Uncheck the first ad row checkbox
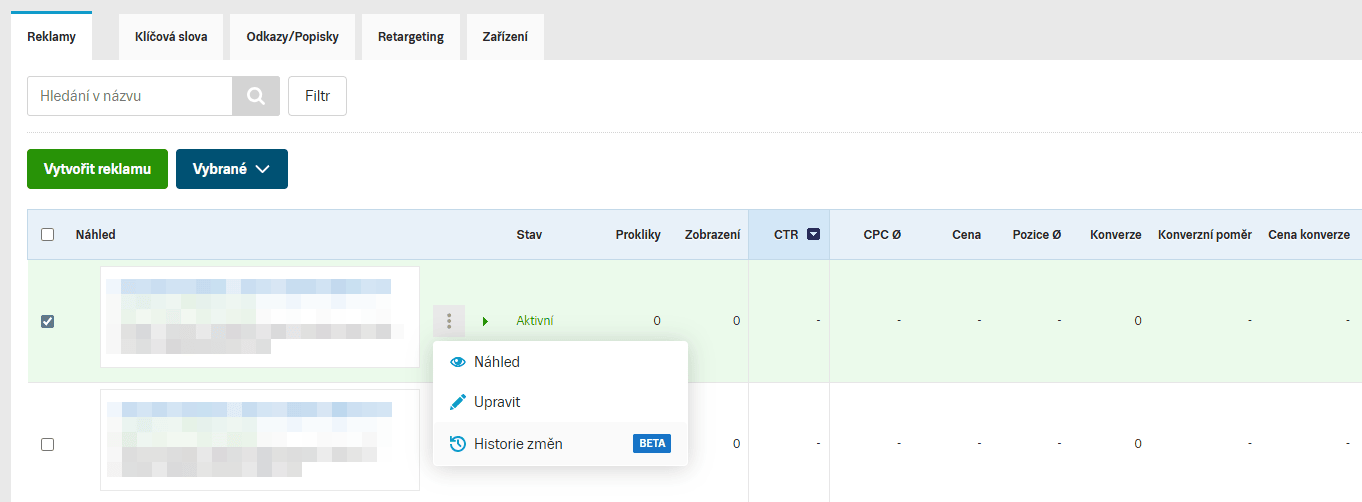 click(x=47, y=321)
